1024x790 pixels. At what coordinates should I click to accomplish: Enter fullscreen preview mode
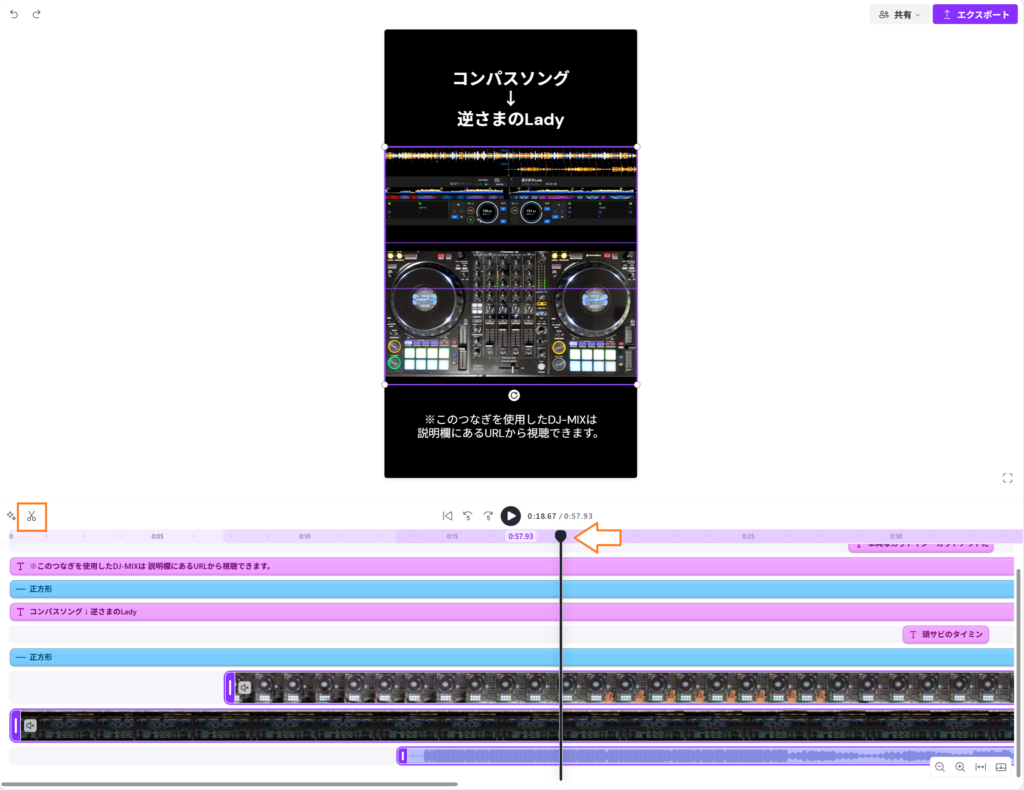(1008, 478)
